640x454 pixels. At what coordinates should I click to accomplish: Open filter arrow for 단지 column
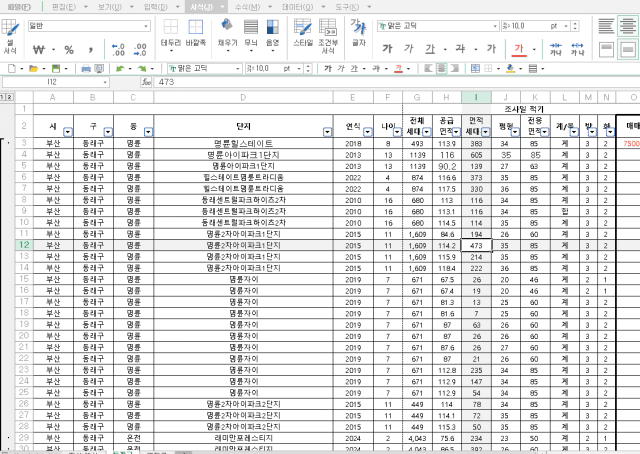click(x=327, y=132)
